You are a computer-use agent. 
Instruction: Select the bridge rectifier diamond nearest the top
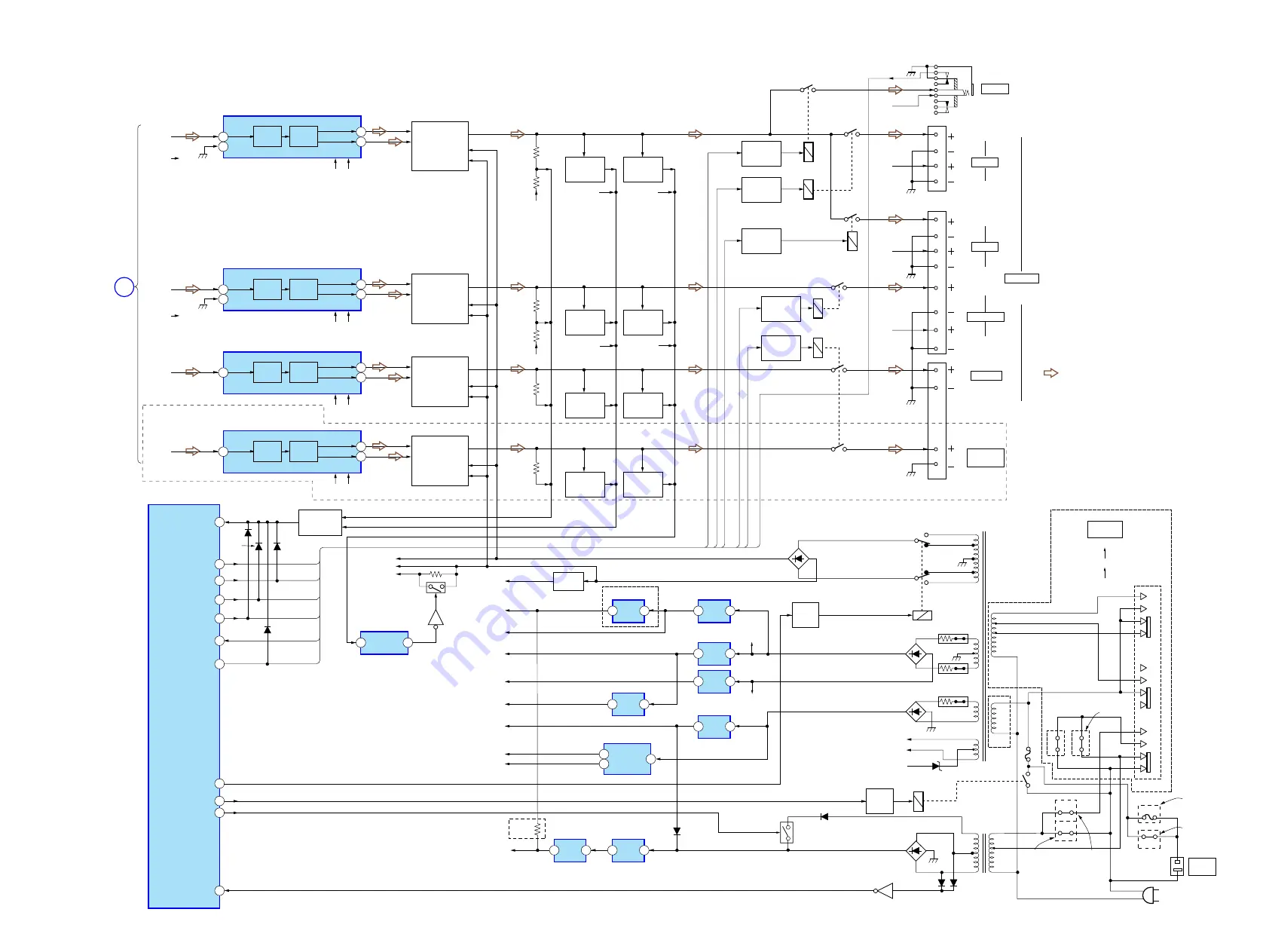coord(798,559)
